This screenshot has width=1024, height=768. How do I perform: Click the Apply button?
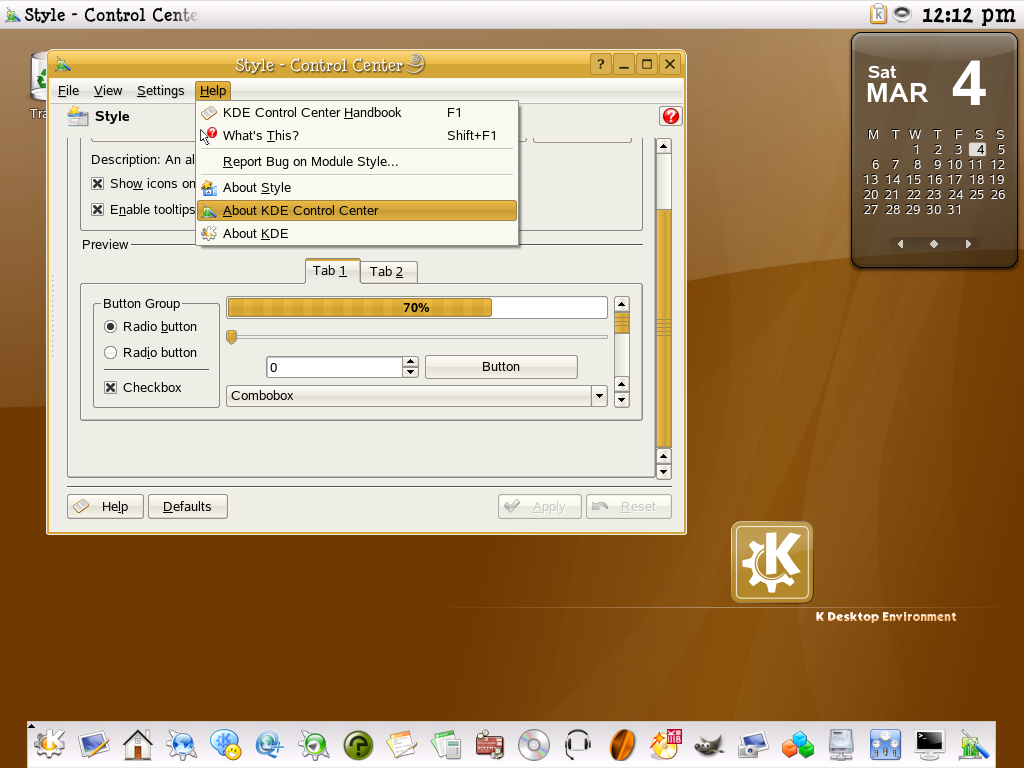pyautogui.click(x=539, y=506)
